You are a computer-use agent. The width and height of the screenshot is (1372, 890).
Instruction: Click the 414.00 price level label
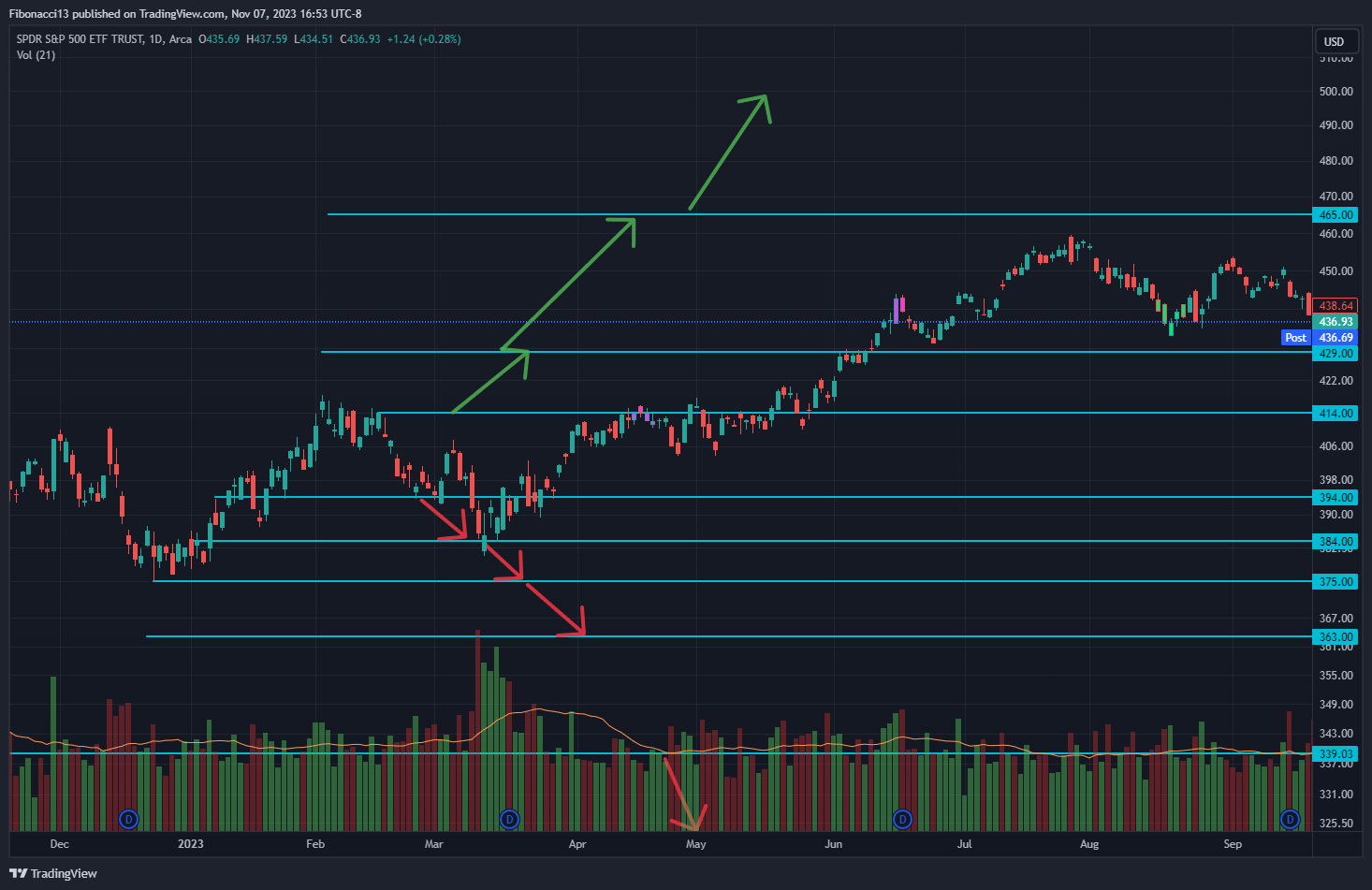[x=1336, y=414]
